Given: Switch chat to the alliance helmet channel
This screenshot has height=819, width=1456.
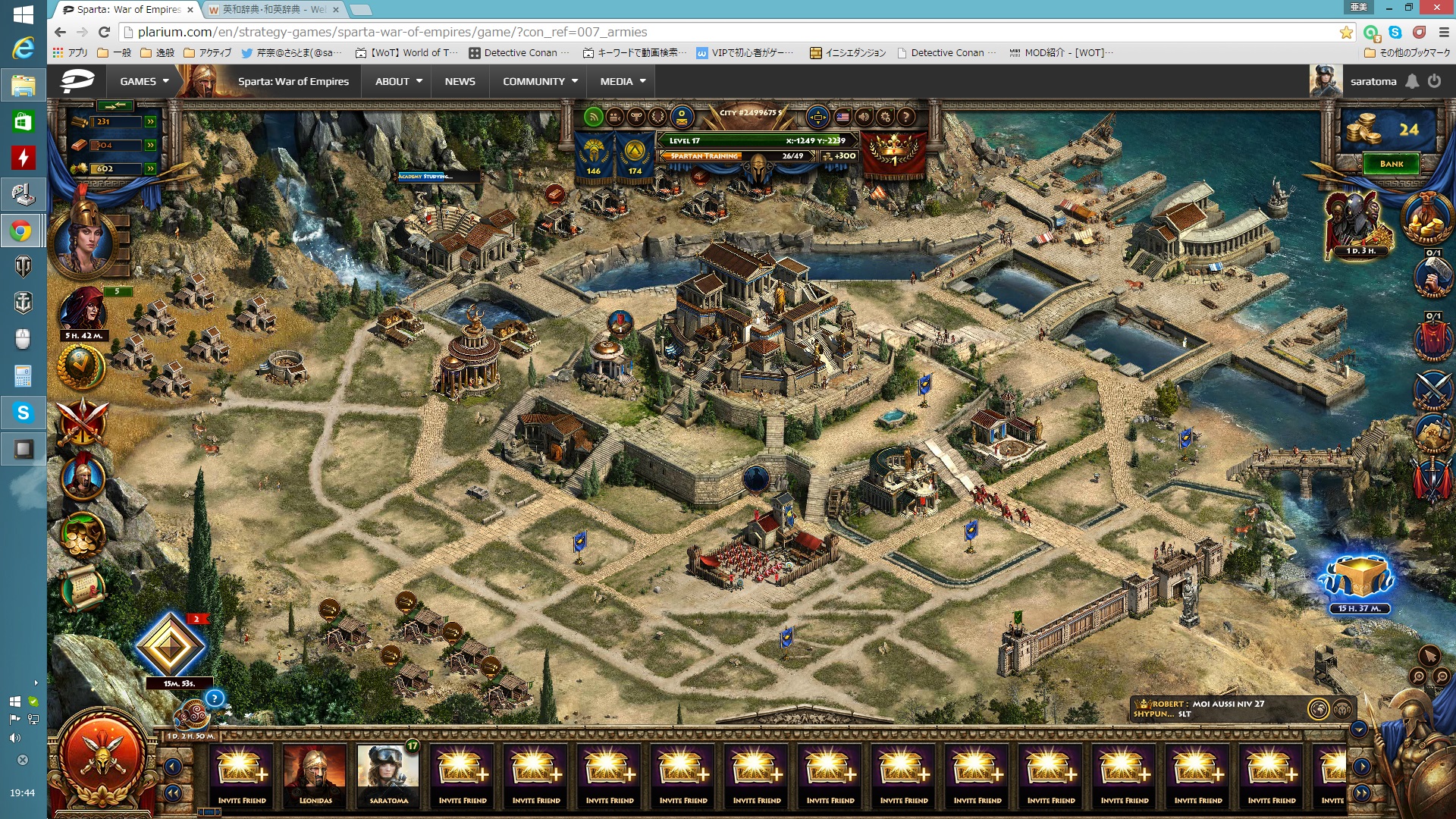Looking at the screenshot, I should (x=1342, y=709).
